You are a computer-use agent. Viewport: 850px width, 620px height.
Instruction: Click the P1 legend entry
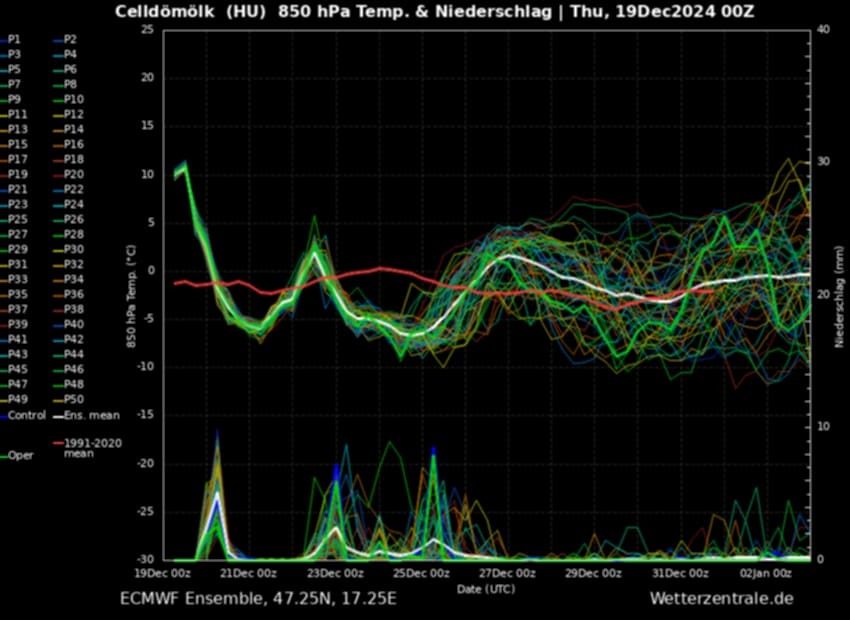(x=14, y=38)
